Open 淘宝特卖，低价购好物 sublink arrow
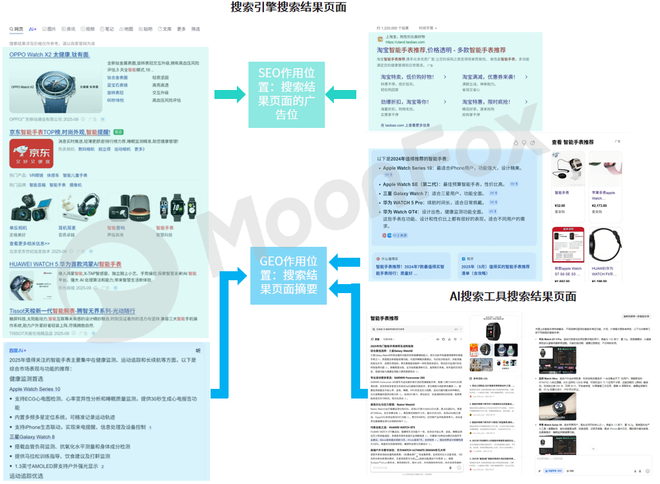This screenshot has width=660, height=484. [x=443, y=76]
